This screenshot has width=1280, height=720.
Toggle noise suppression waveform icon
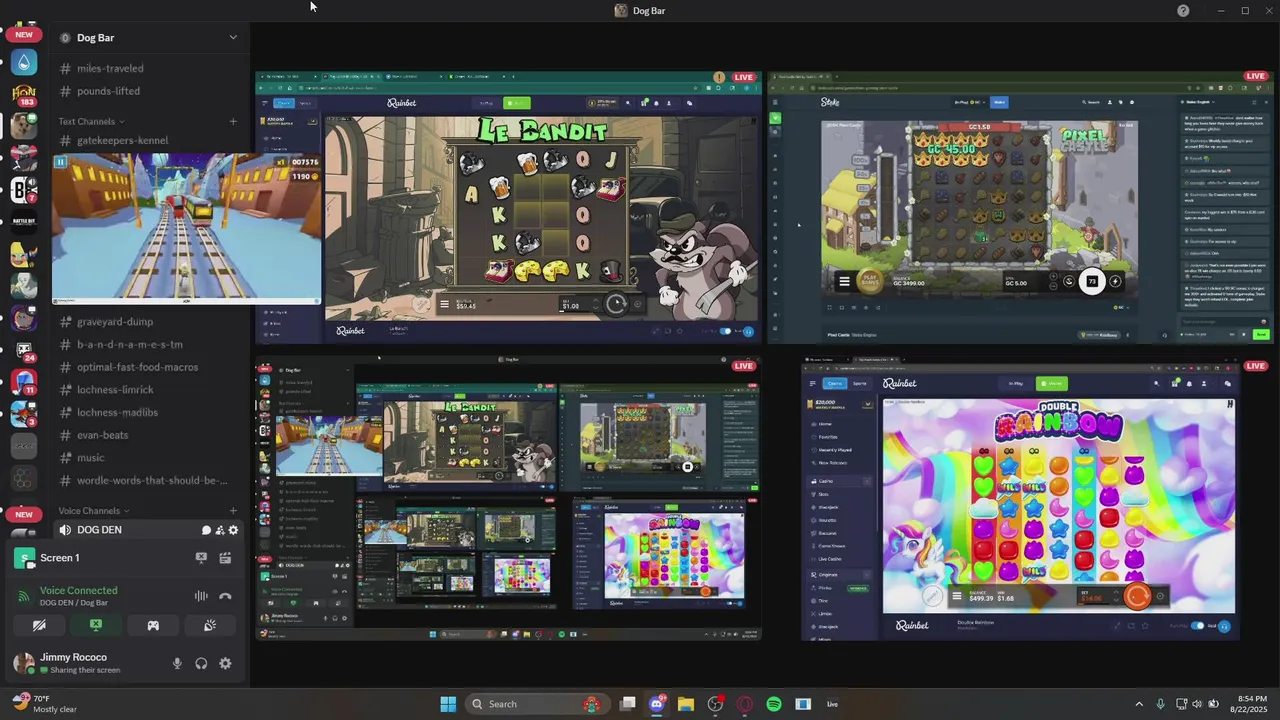201,596
